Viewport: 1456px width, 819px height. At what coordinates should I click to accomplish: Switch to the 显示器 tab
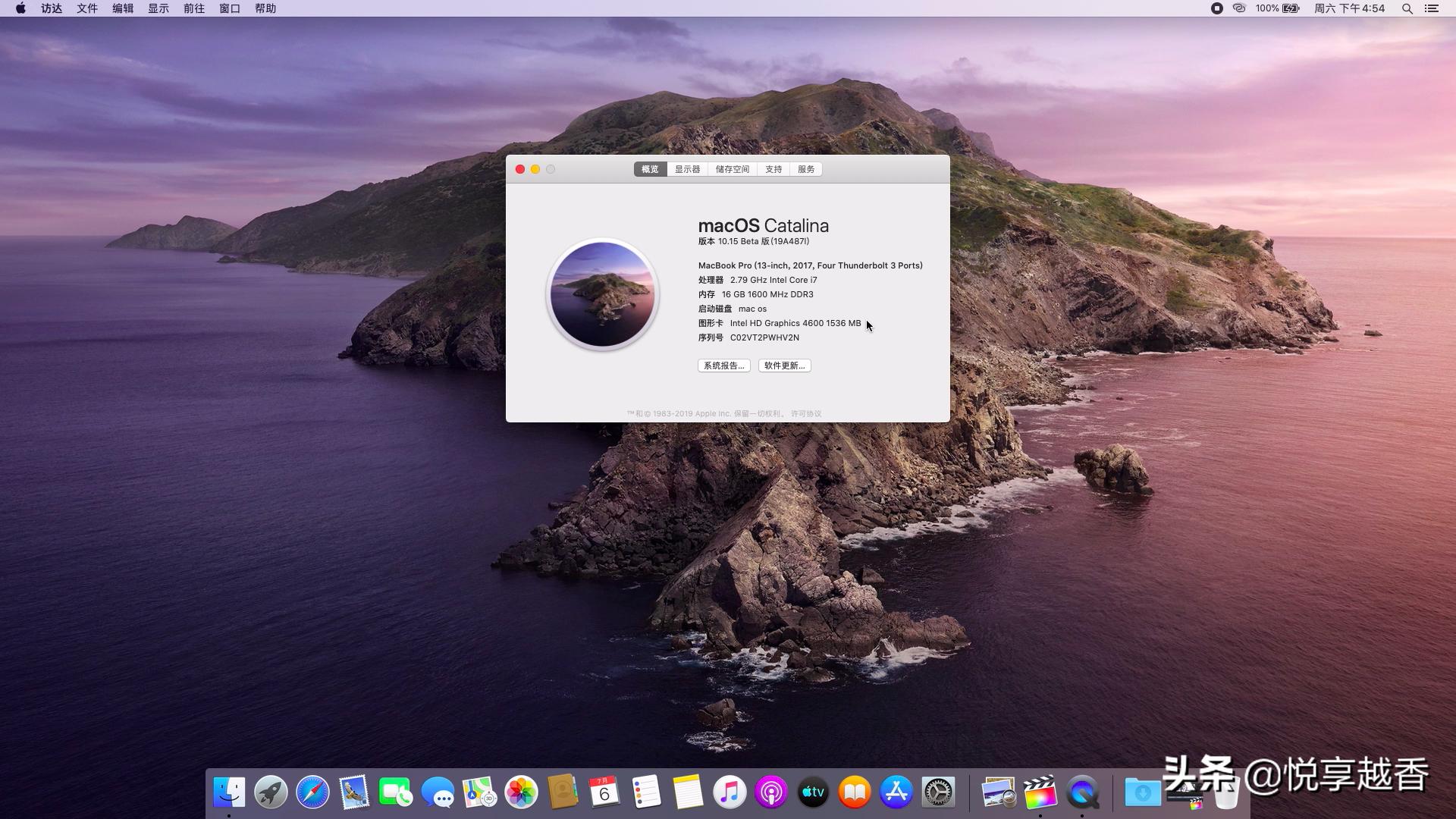[x=686, y=169]
